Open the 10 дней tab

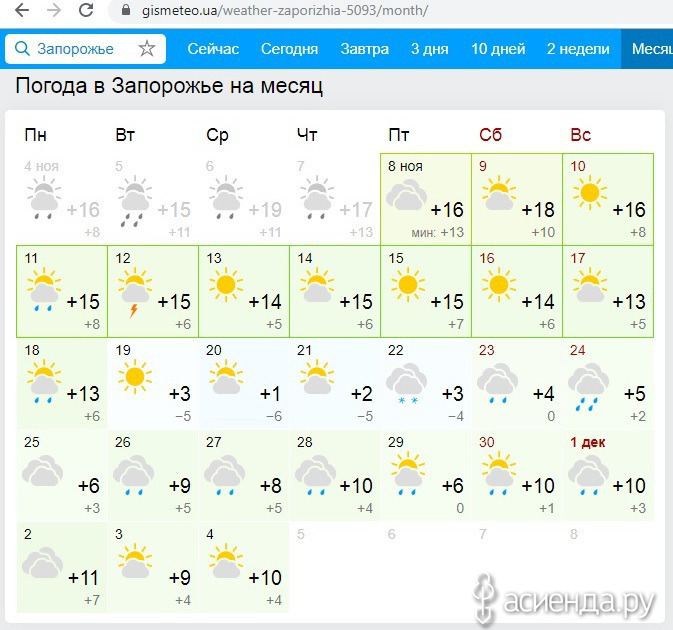[x=498, y=49]
